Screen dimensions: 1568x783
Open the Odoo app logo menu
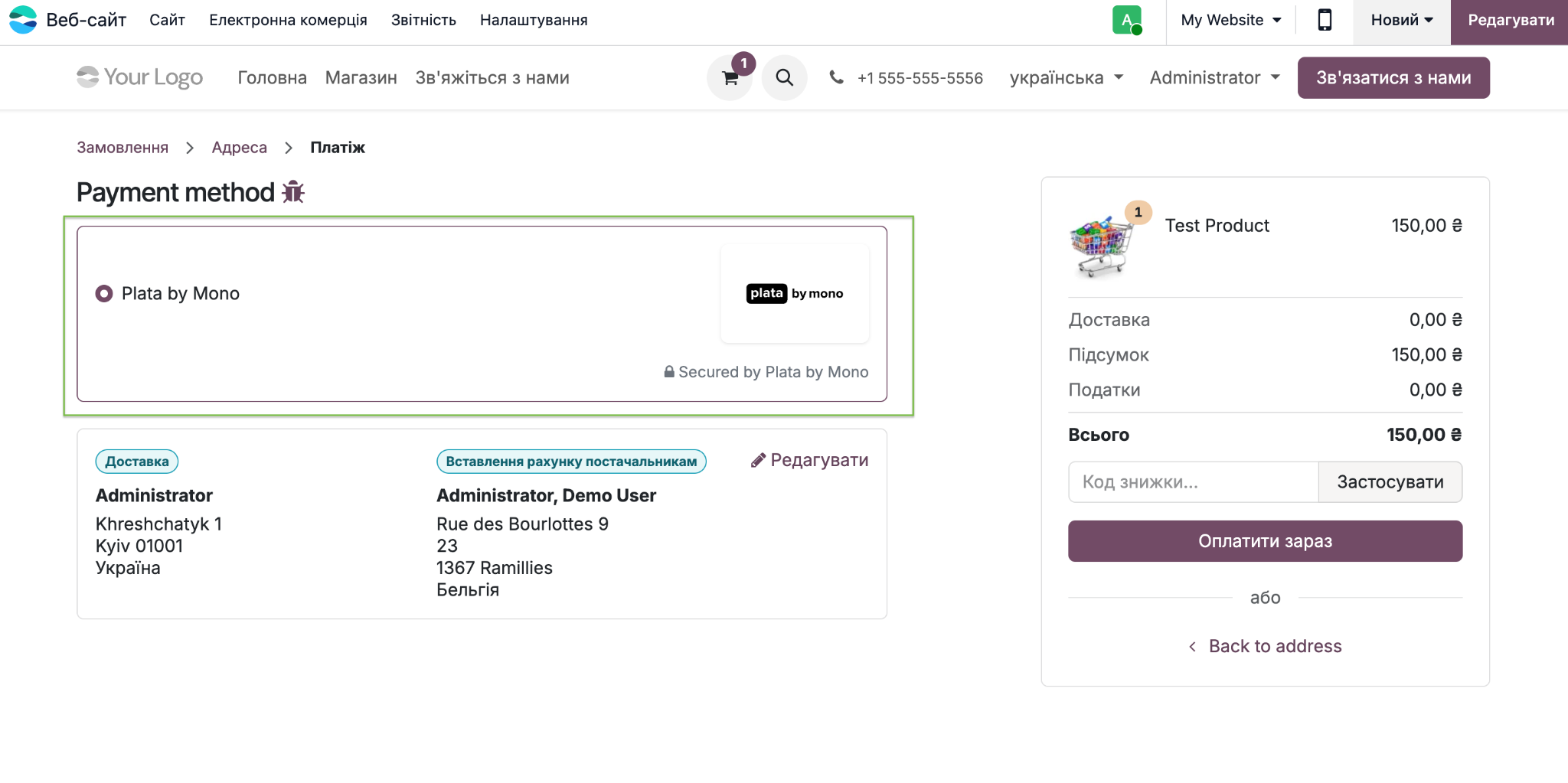click(x=22, y=20)
